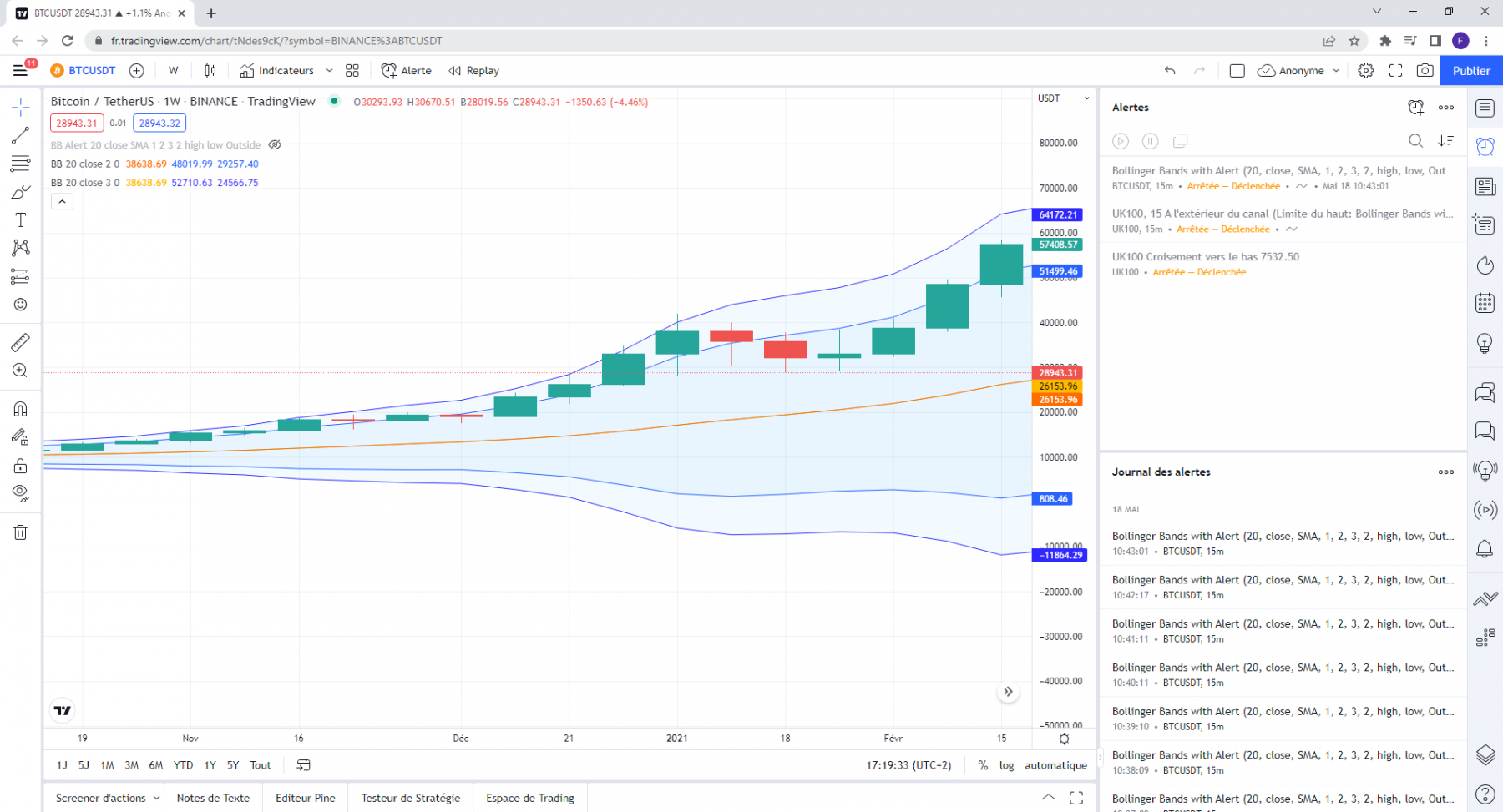
Task: Activate the zoom-in tool
Action: click(x=21, y=371)
